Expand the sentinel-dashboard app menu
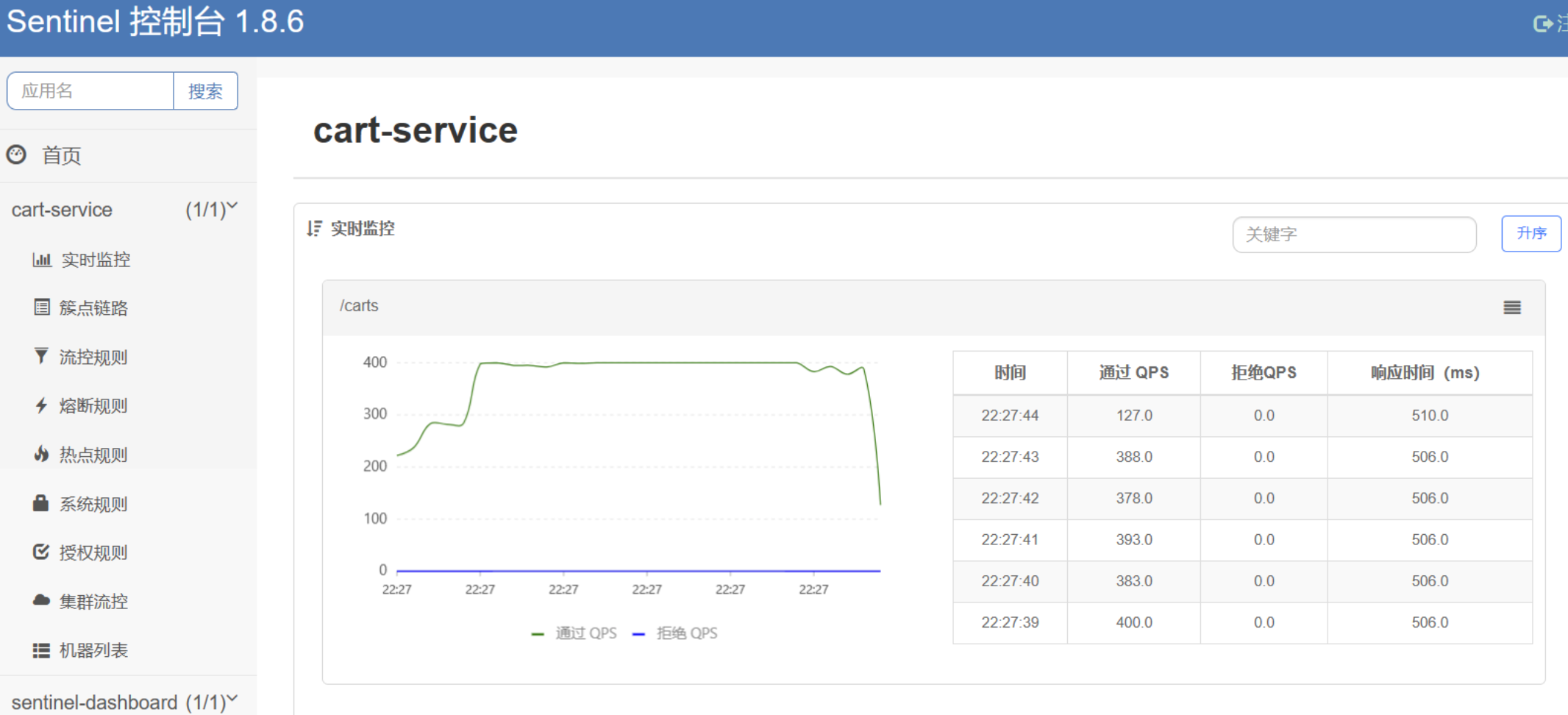This screenshot has width=1568, height=715. 232,700
